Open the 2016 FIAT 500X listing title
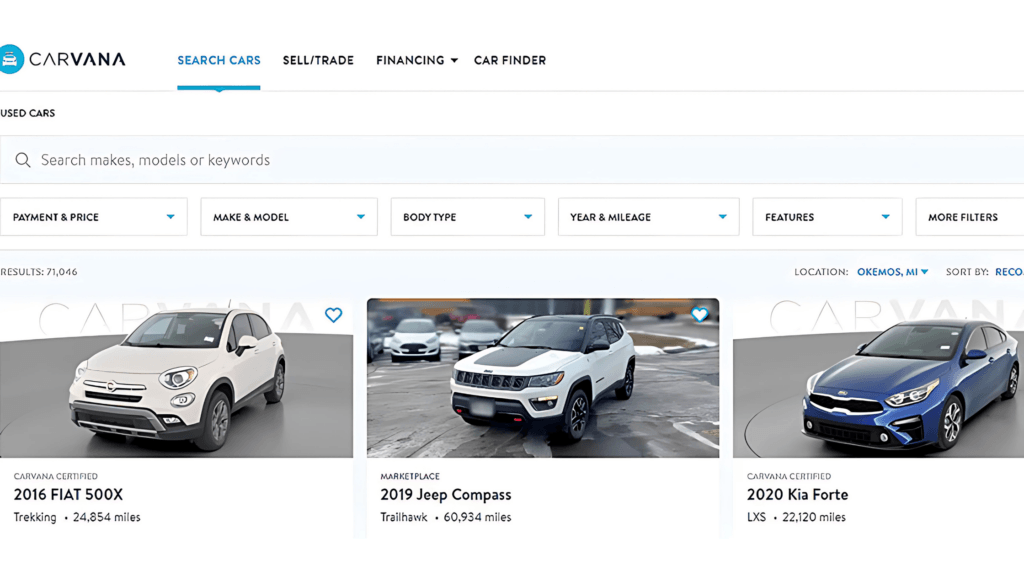Image resolution: width=1024 pixels, height=576 pixels. coord(68,495)
